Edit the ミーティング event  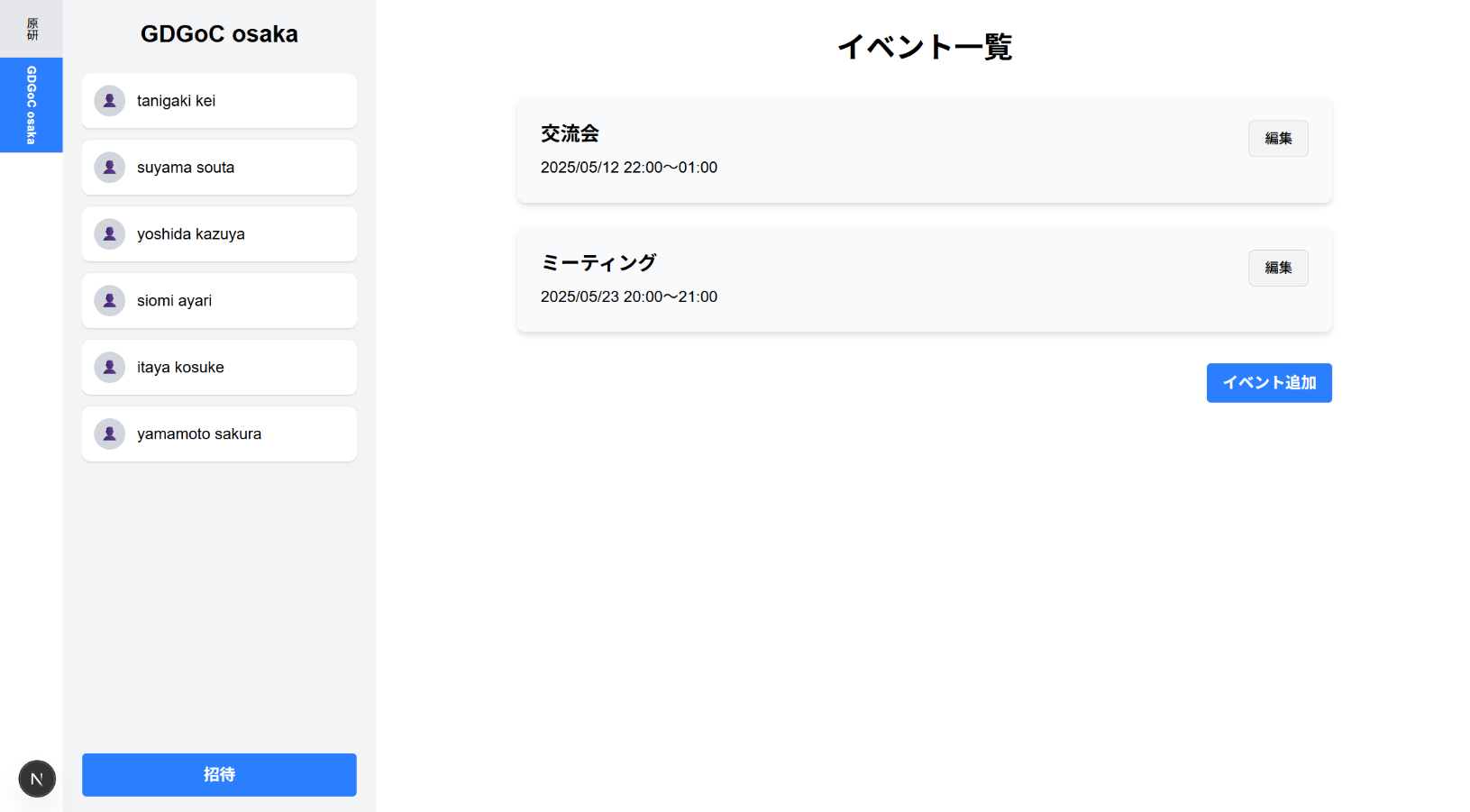(x=1278, y=268)
